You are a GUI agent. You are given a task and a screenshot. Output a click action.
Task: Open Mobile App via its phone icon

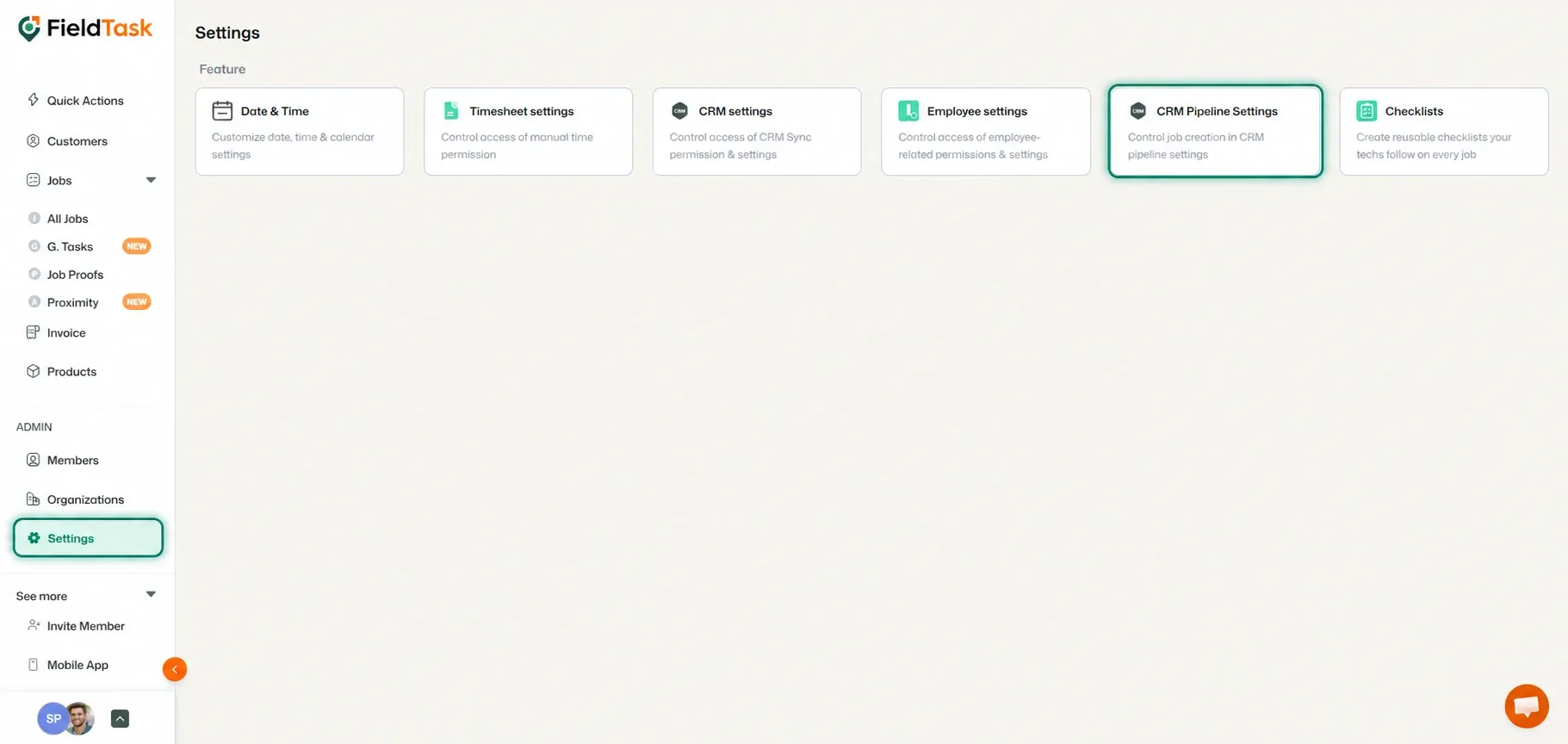33,665
